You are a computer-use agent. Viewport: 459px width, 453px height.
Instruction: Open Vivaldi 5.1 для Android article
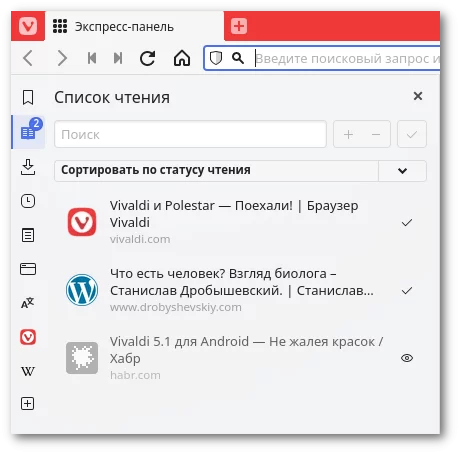coord(246,350)
